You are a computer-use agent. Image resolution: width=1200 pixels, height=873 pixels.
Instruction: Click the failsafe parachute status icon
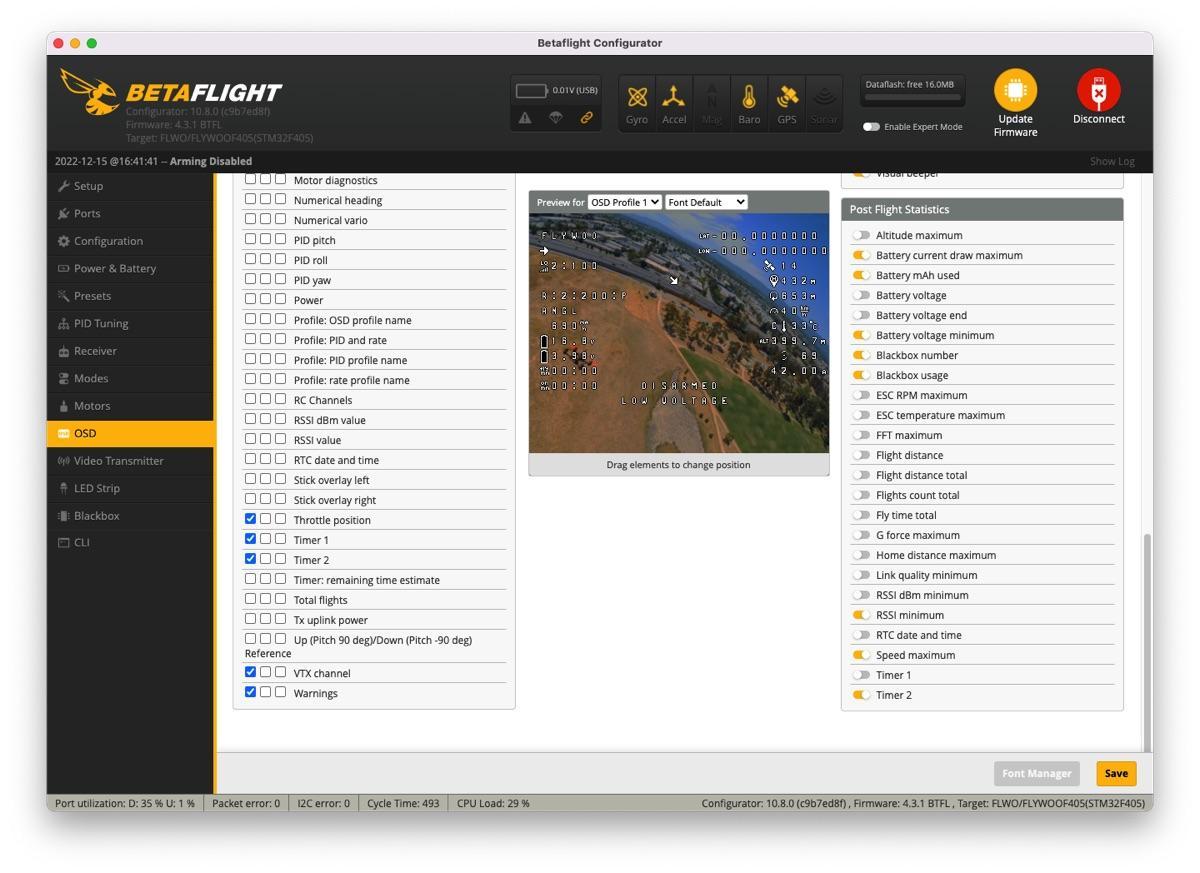pos(555,118)
